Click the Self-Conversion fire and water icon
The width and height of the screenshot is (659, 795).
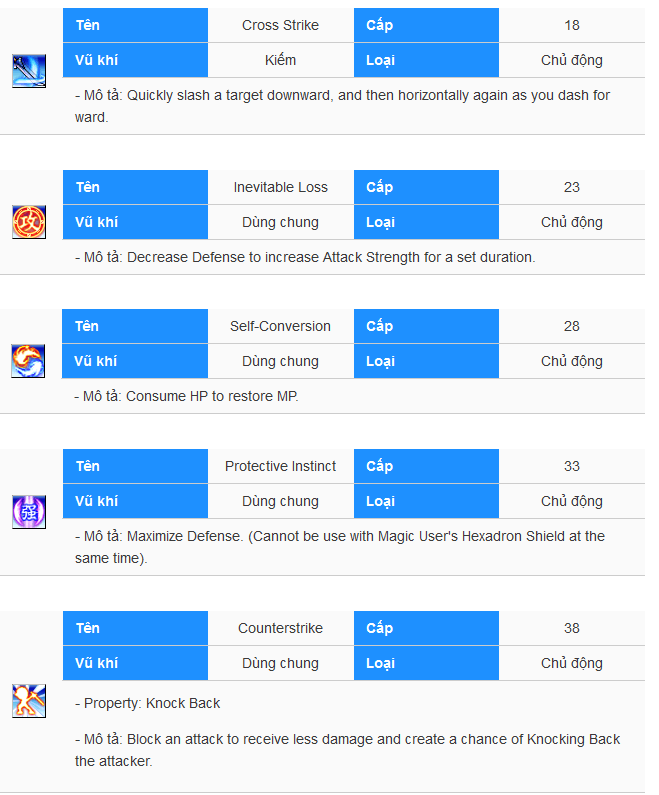click(28, 361)
